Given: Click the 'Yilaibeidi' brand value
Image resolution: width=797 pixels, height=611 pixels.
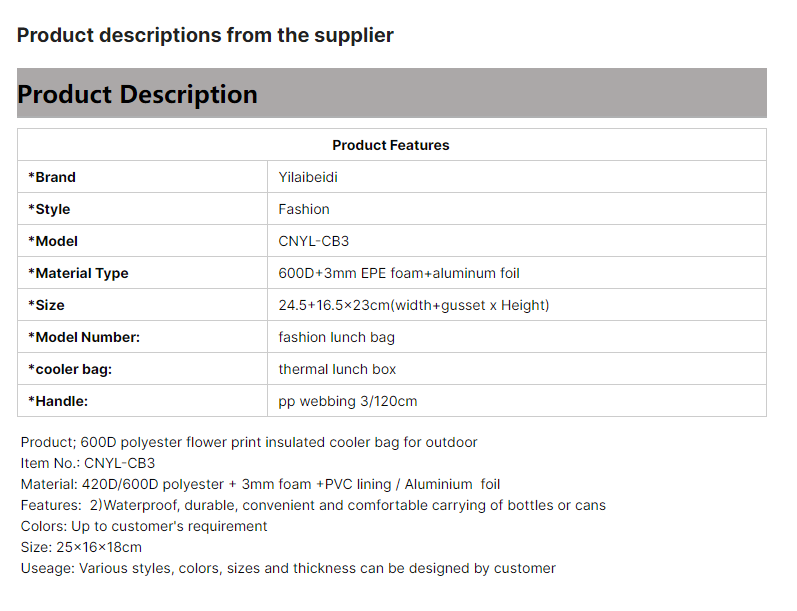Looking at the screenshot, I should [308, 177].
